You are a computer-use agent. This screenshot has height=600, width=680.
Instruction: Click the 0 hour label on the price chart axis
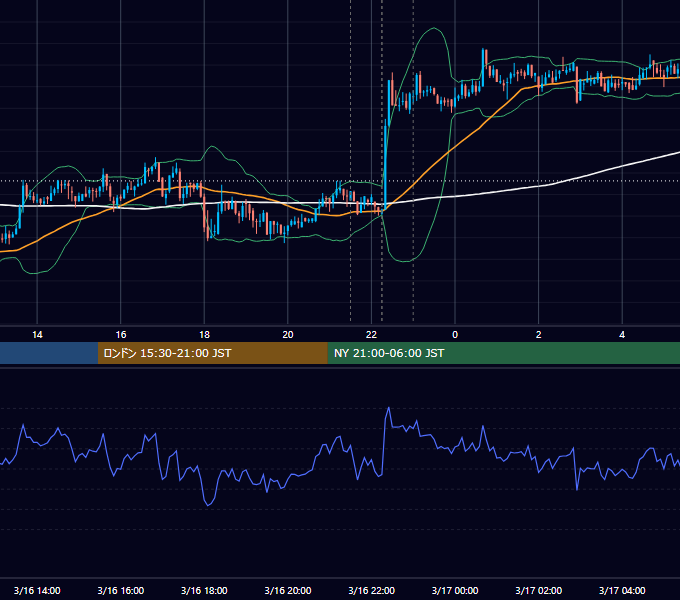click(455, 335)
